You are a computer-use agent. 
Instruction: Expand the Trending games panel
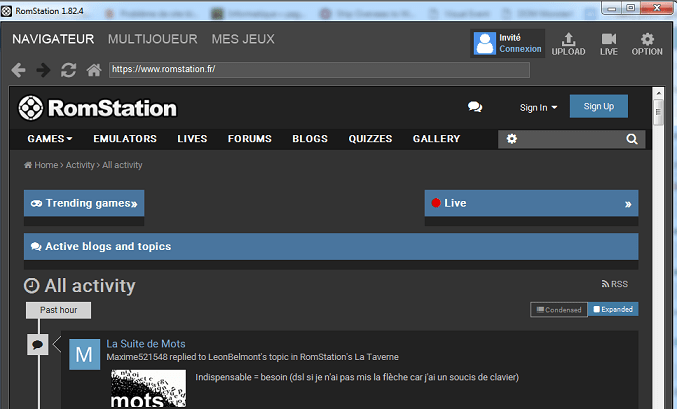tap(84, 203)
